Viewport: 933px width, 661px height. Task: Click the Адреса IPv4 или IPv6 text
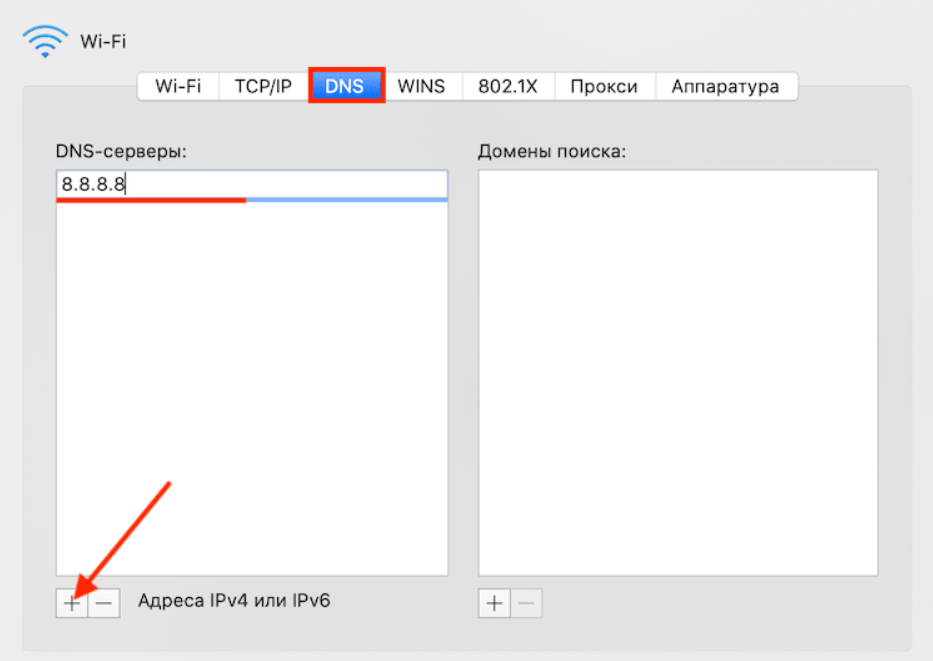tap(234, 601)
